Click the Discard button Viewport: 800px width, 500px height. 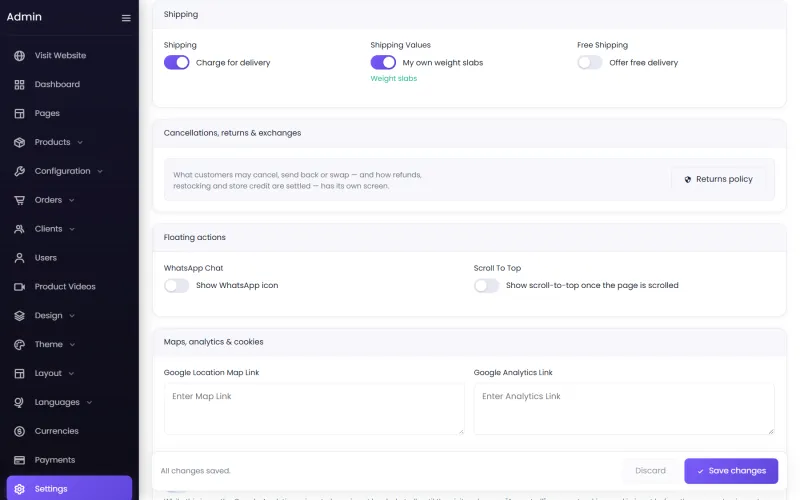point(650,471)
